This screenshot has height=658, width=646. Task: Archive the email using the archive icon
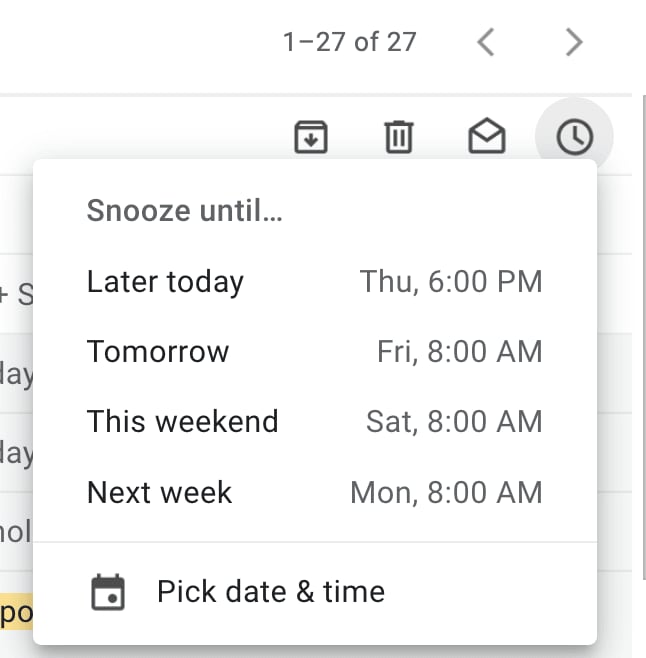311,137
